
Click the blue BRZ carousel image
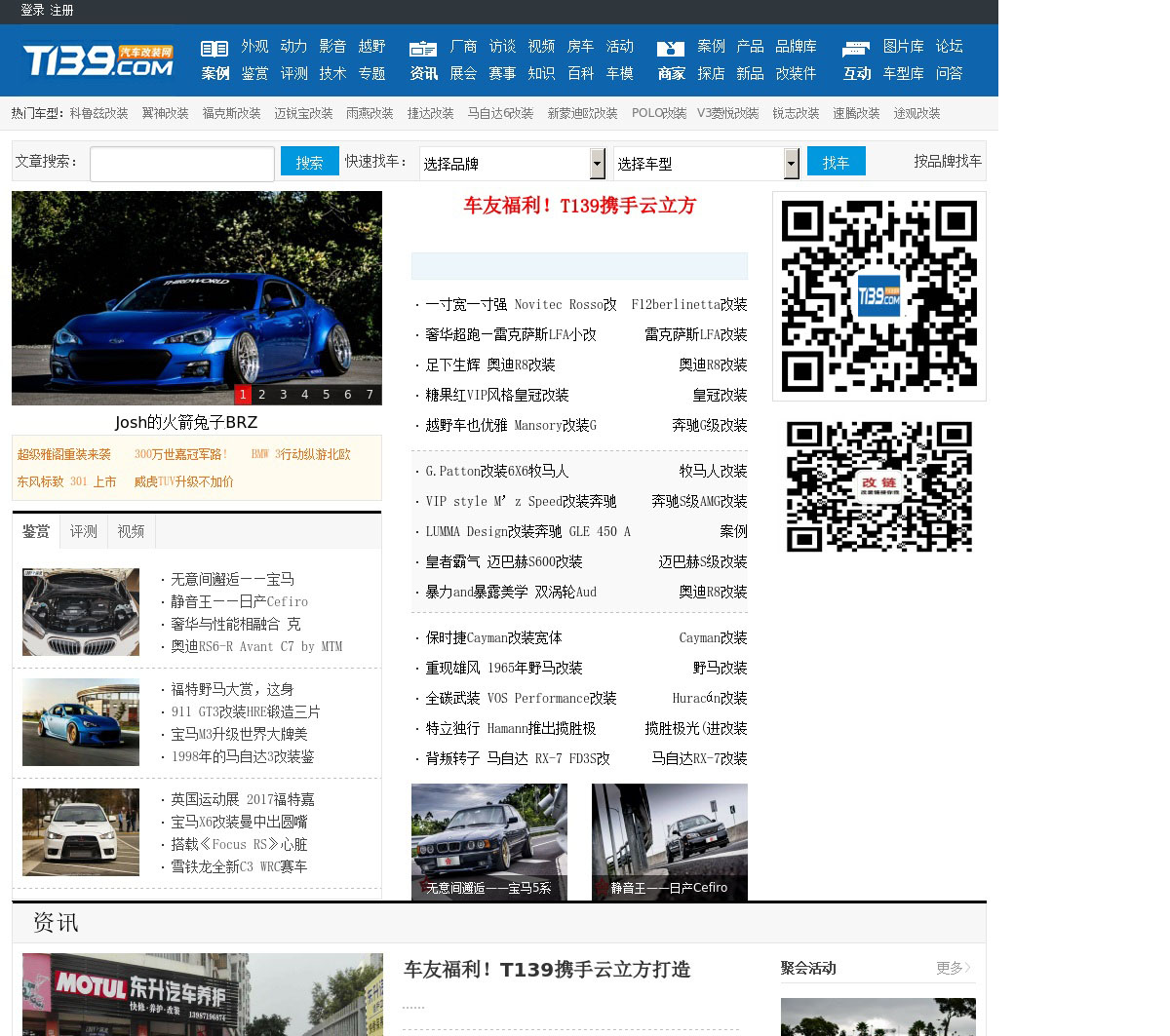(x=197, y=297)
